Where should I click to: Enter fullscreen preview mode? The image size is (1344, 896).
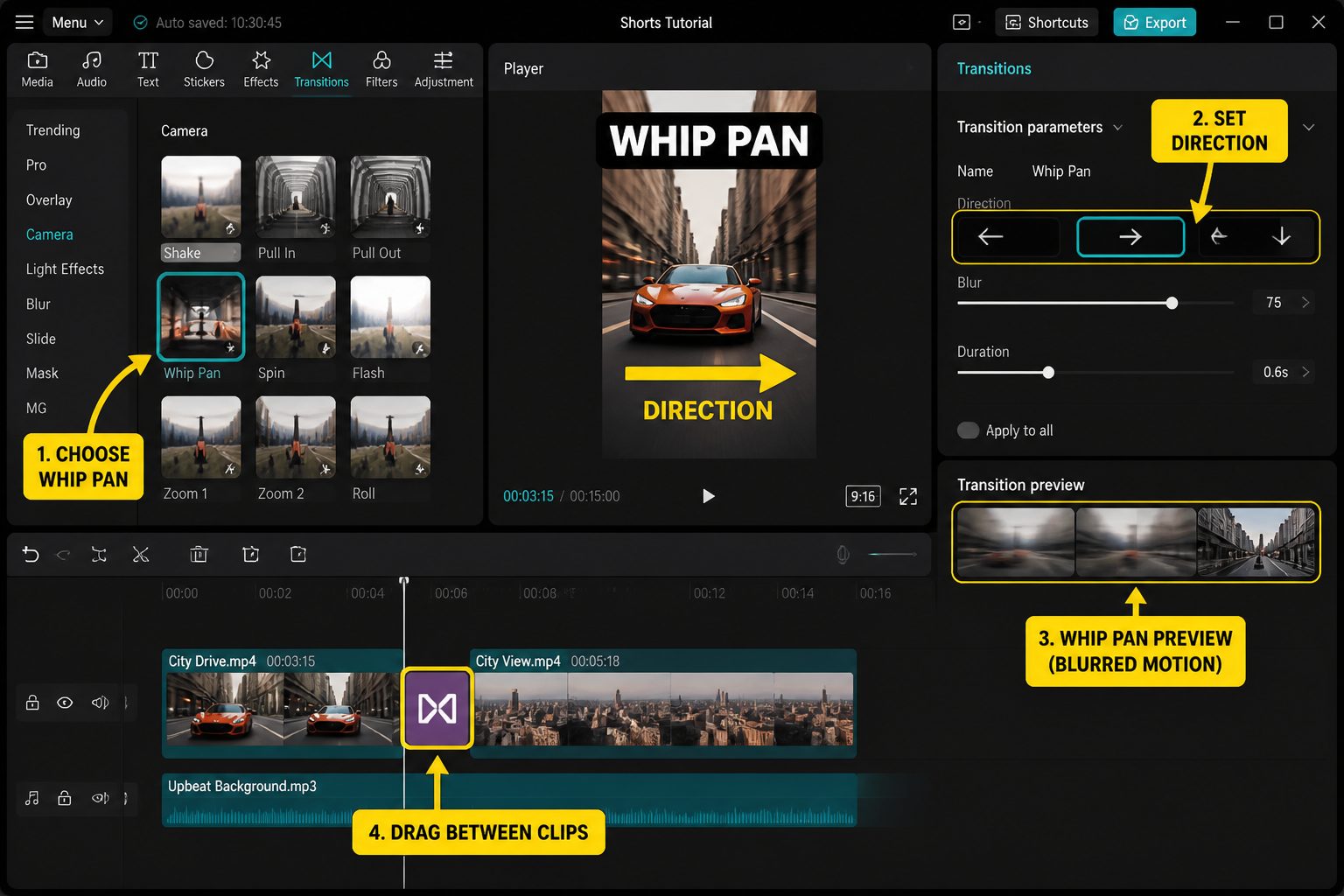(908, 496)
